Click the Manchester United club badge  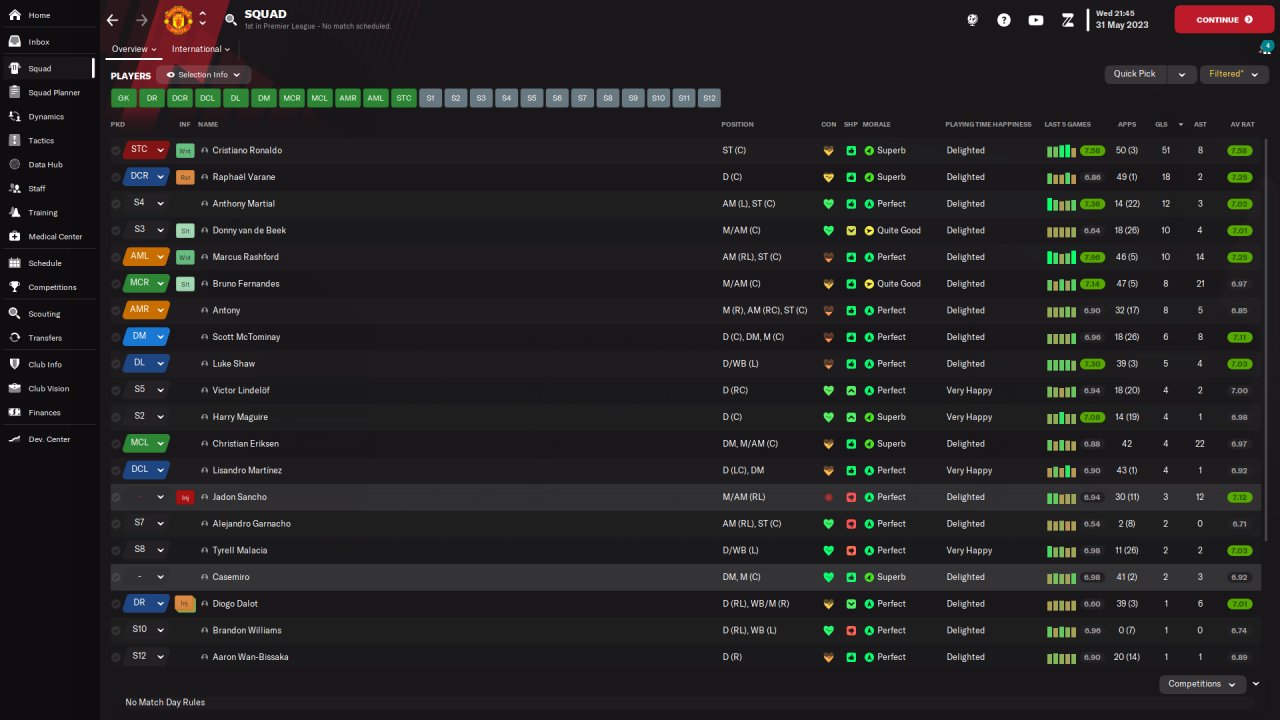click(x=178, y=19)
